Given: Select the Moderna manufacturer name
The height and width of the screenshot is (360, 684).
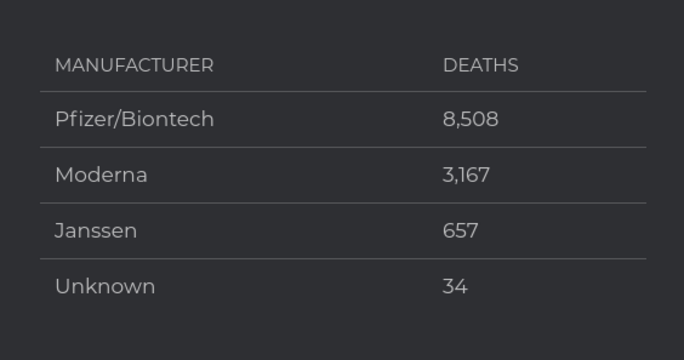Looking at the screenshot, I should (x=101, y=175).
